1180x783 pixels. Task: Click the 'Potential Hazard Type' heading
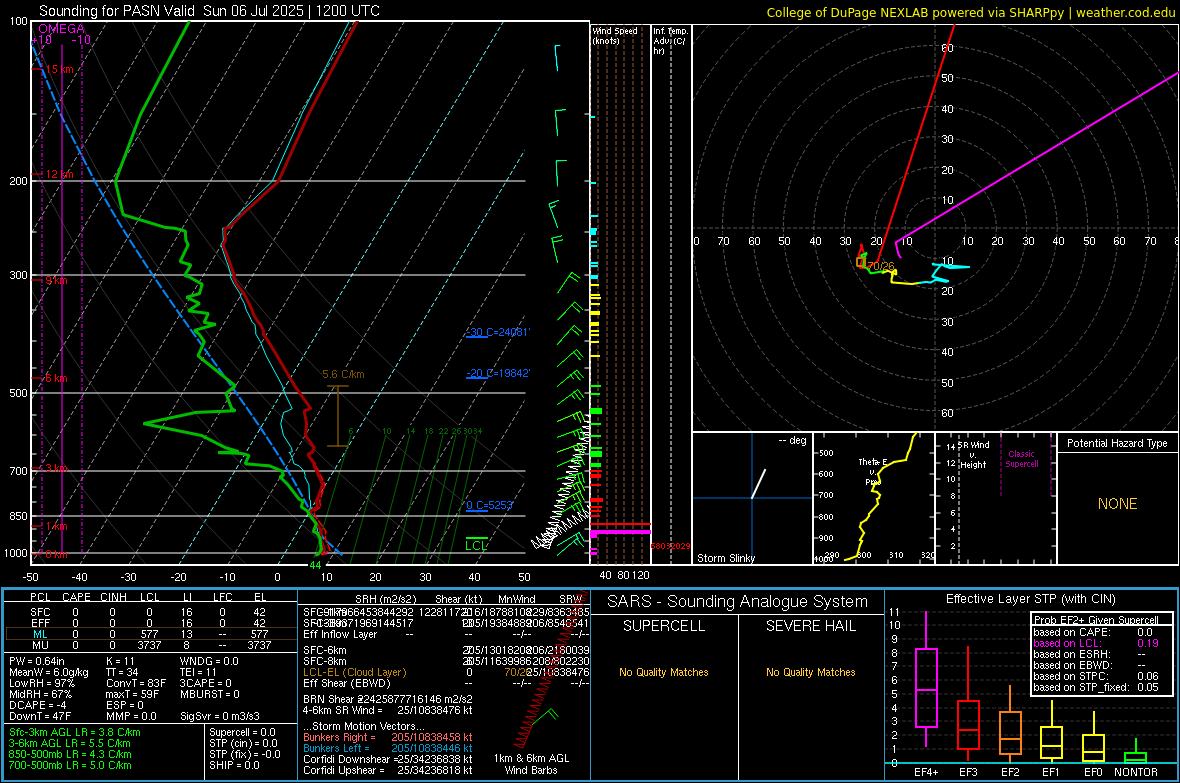tap(1117, 443)
